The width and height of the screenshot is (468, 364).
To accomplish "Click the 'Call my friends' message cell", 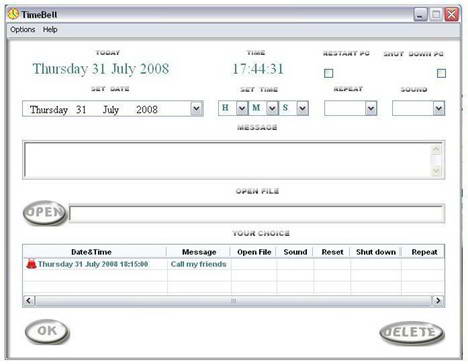I will click(199, 264).
